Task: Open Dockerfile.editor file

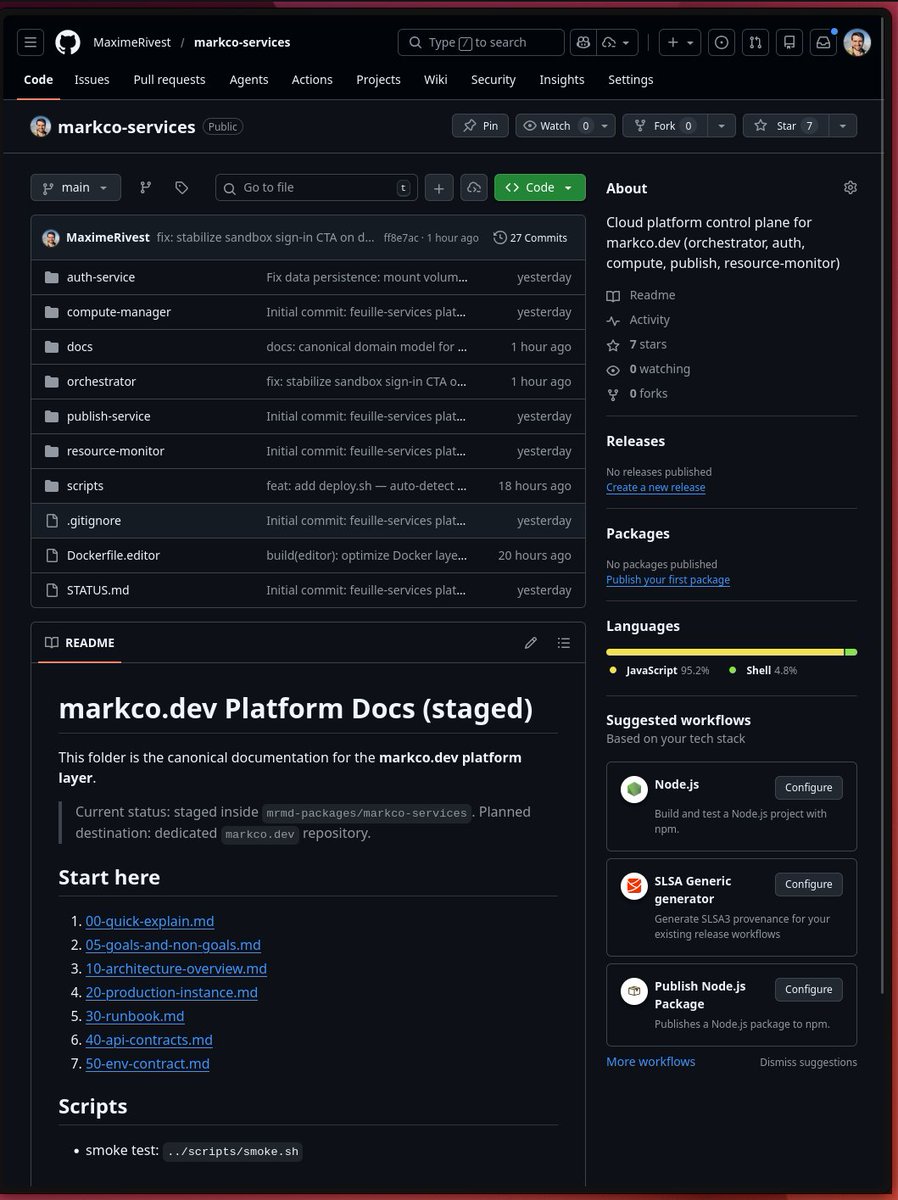Action: pyautogui.click(x=113, y=556)
